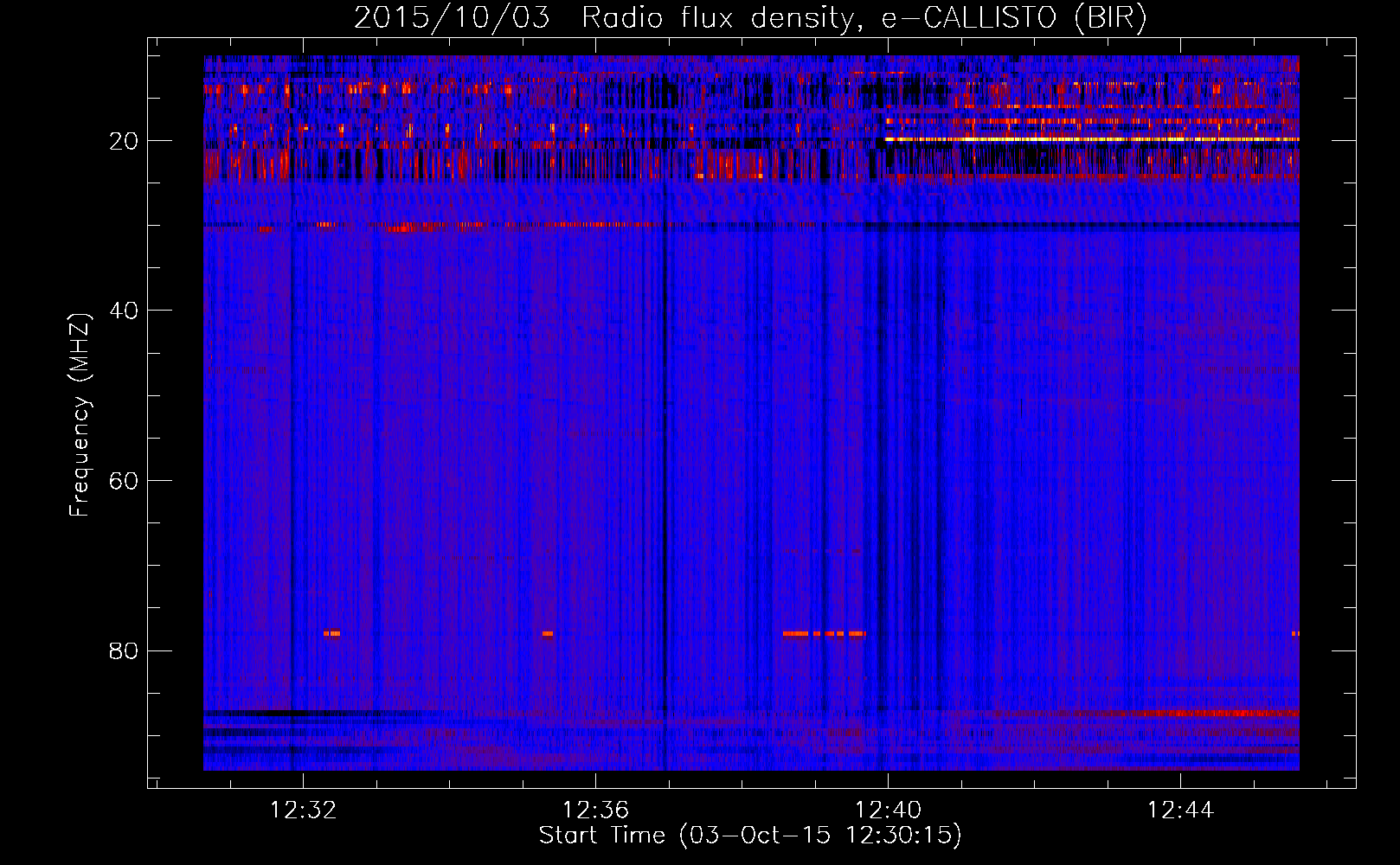Click the plot title "2015/10/03 Radio flux density, e-CALLISTO (BIR)"
The image size is (1400, 865).
pos(750,18)
